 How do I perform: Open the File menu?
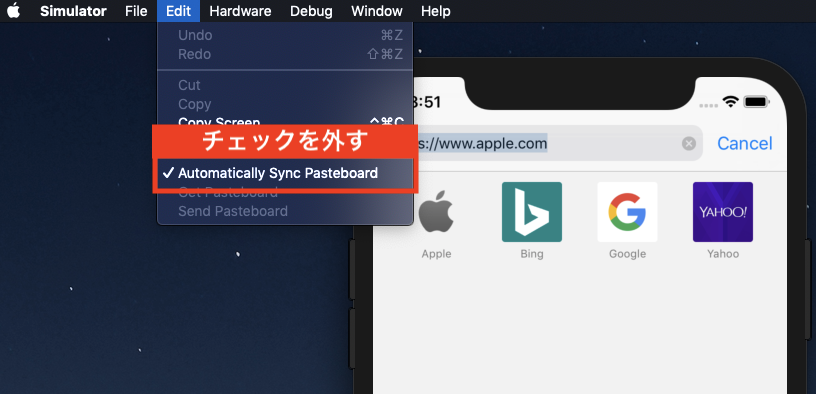[136, 11]
